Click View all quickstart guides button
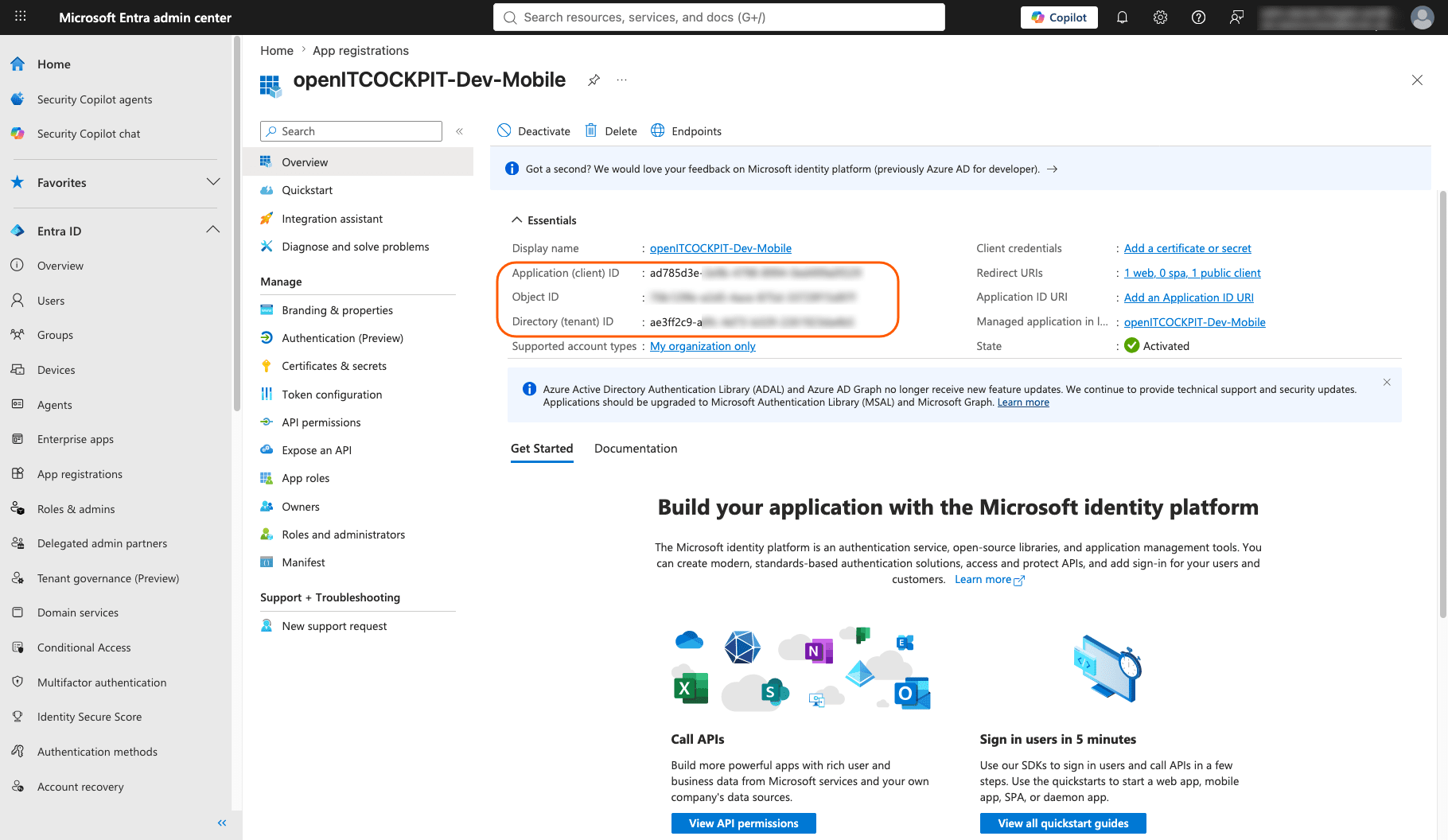This screenshot has height=840, width=1448. coord(1063,823)
